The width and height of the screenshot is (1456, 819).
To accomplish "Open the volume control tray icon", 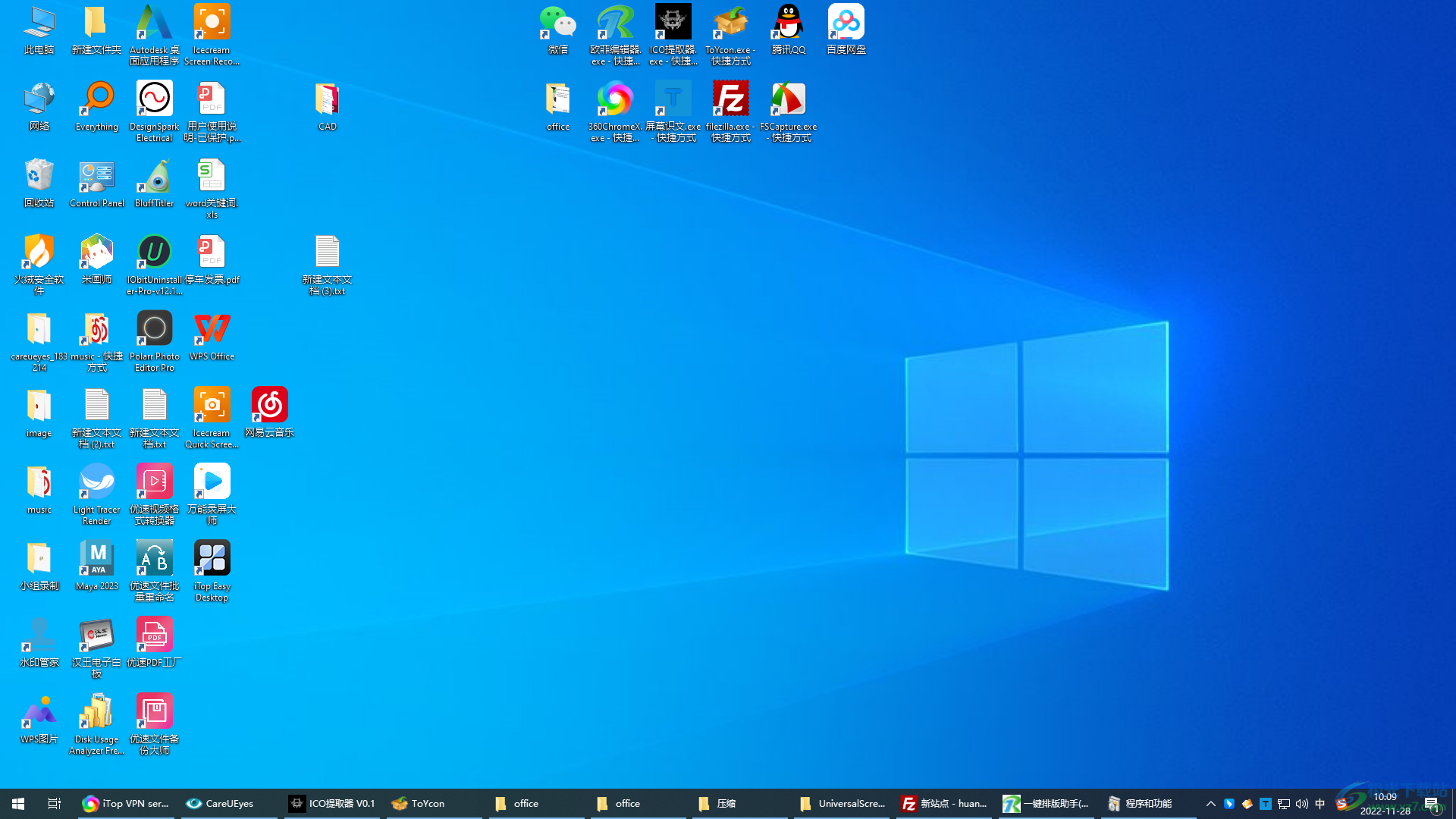I will pyautogui.click(x=1302, y=804).
